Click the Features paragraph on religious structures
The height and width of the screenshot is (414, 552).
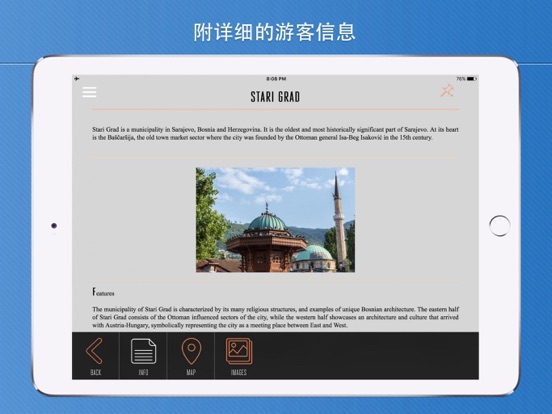[275, 317]
